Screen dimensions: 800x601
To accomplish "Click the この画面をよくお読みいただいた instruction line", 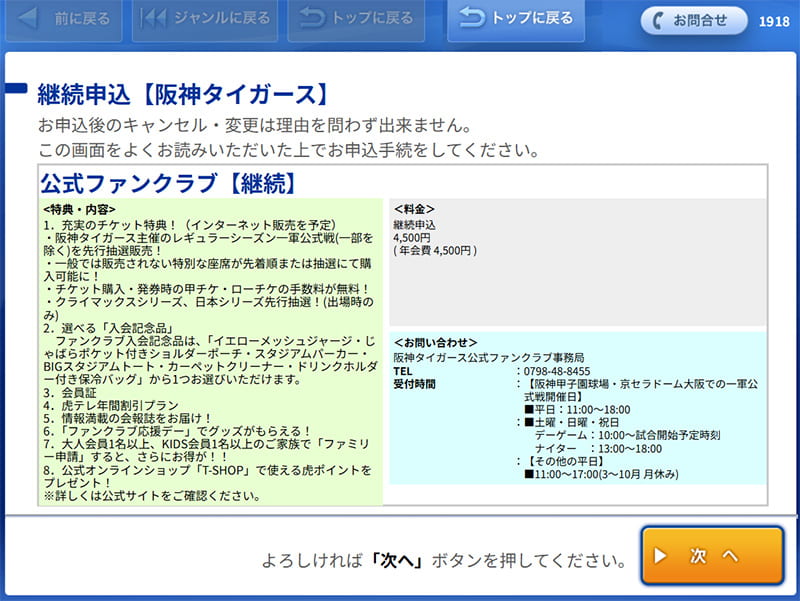I will tap(288, 150).
